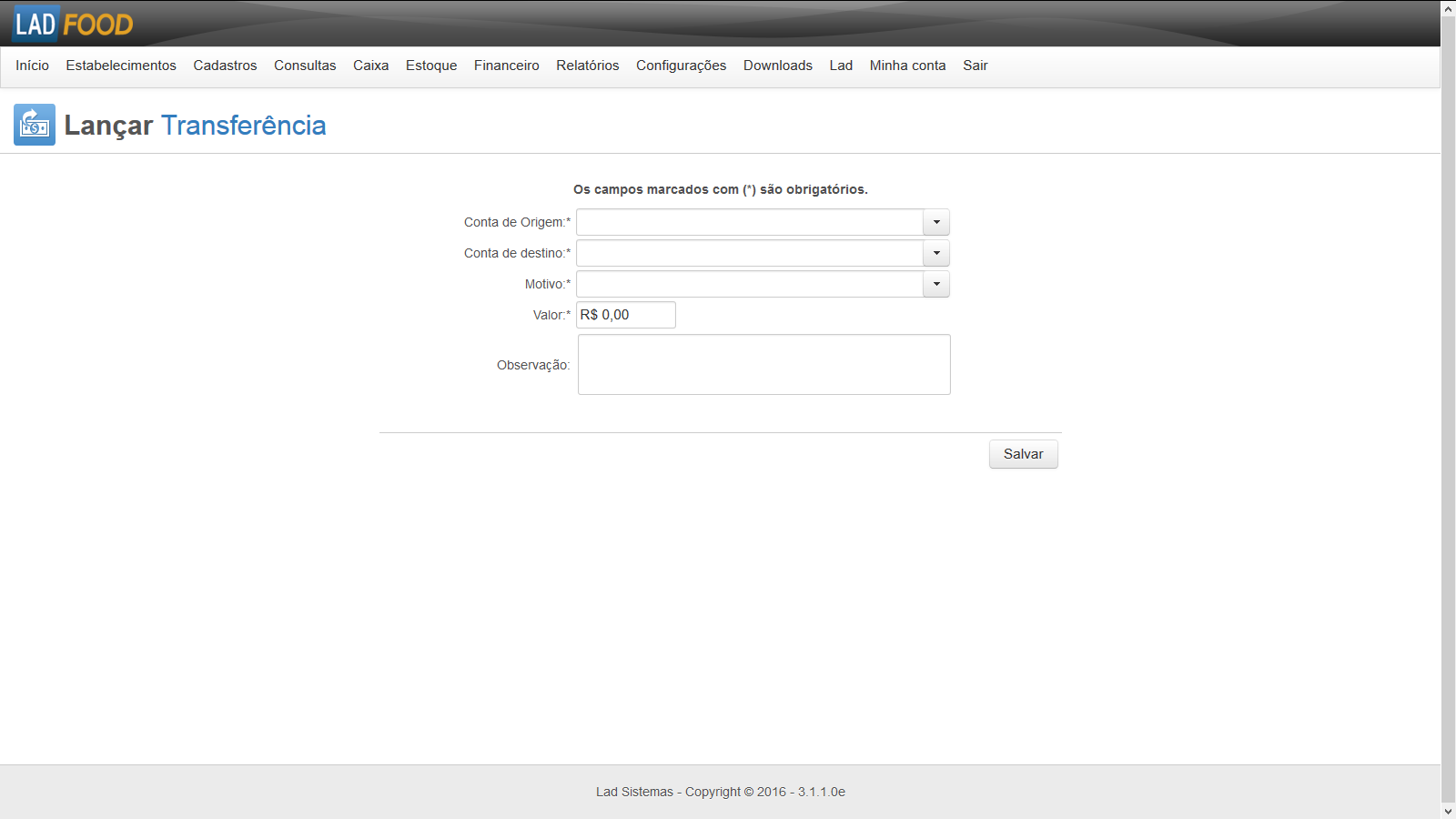Image resolution: width=1456 pixels, height=819 pixels.
Task: Click the 'Os campos marcados com (*)' notice
Action: pyautogui.click(x=721, y=189)
